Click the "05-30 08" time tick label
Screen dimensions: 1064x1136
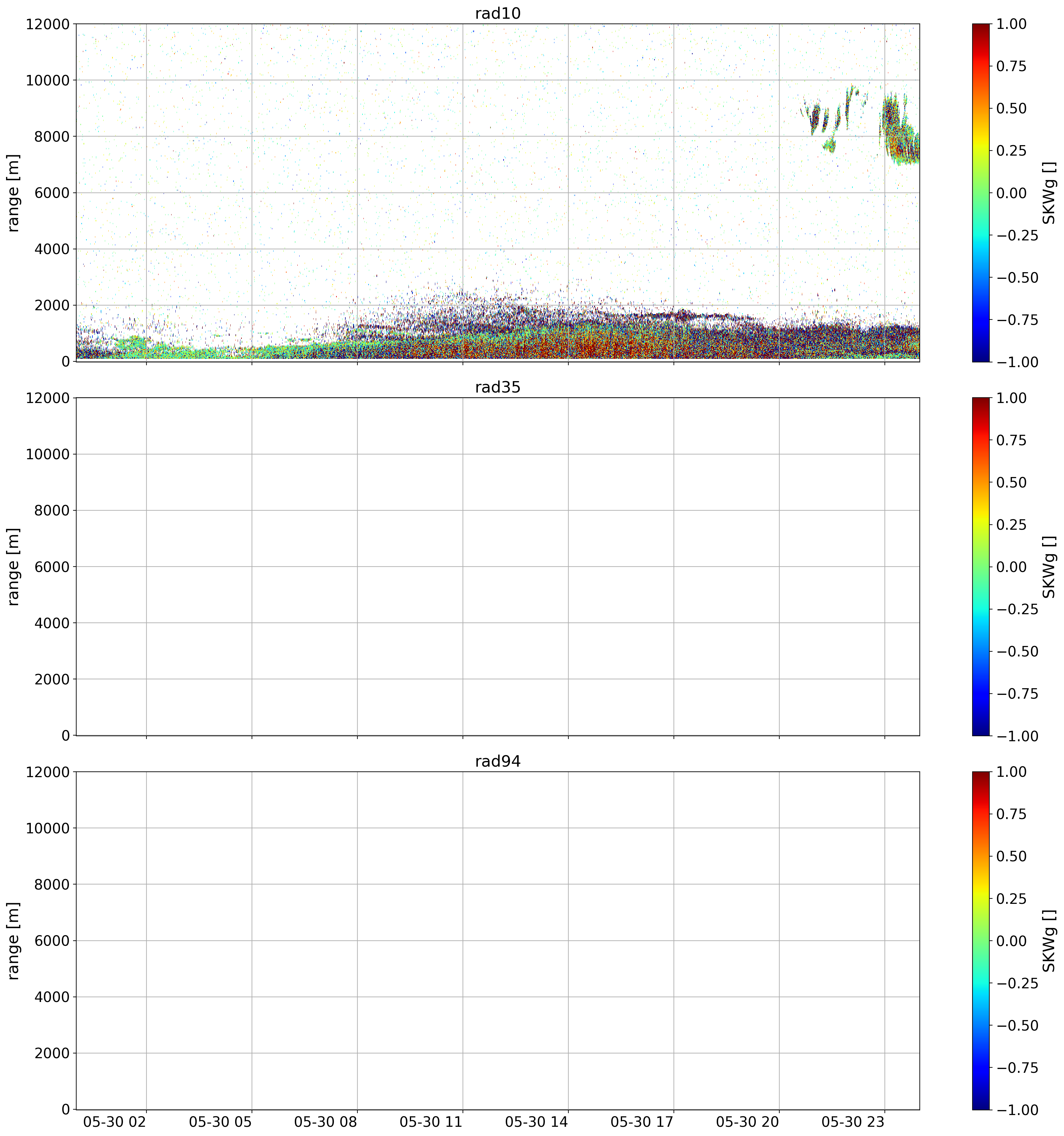pos(326,1122)
